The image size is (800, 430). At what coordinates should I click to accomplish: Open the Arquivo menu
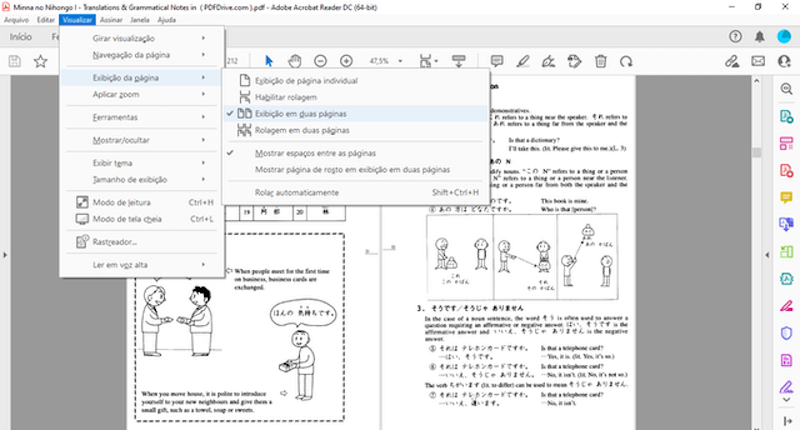coord(16,20)
